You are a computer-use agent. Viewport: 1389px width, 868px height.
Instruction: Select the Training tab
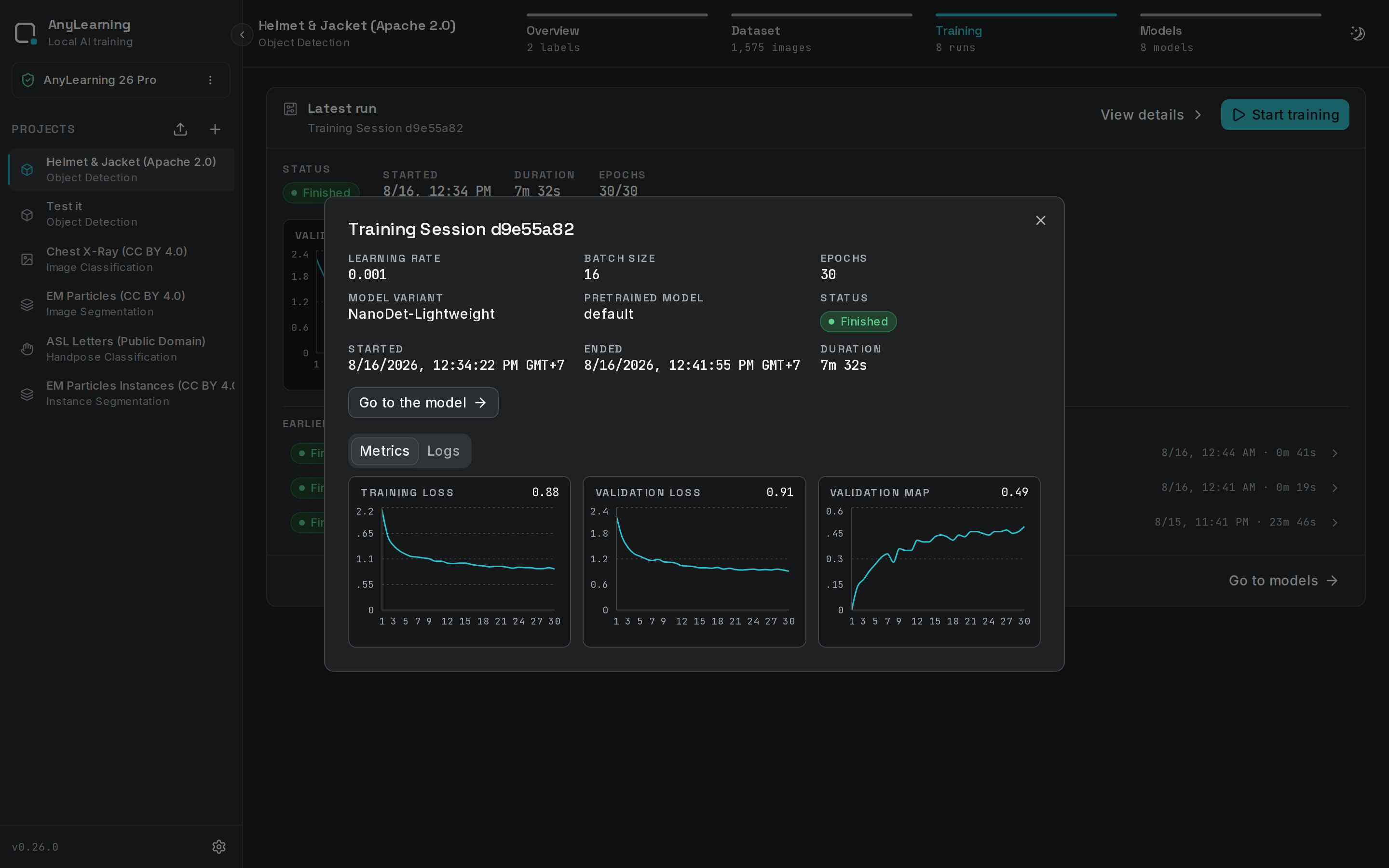point(1026,34)
